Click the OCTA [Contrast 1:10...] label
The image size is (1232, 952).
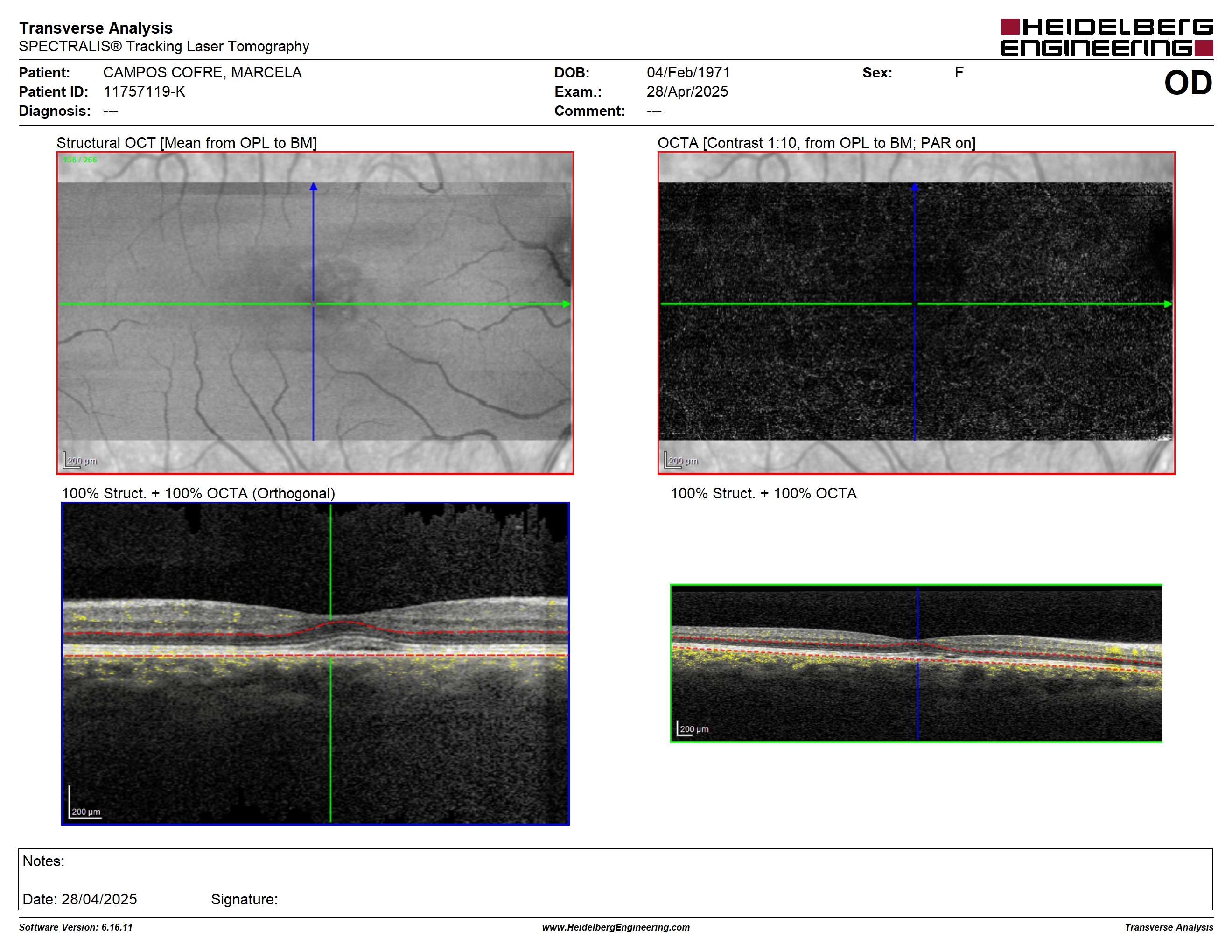tap(816, 143)
